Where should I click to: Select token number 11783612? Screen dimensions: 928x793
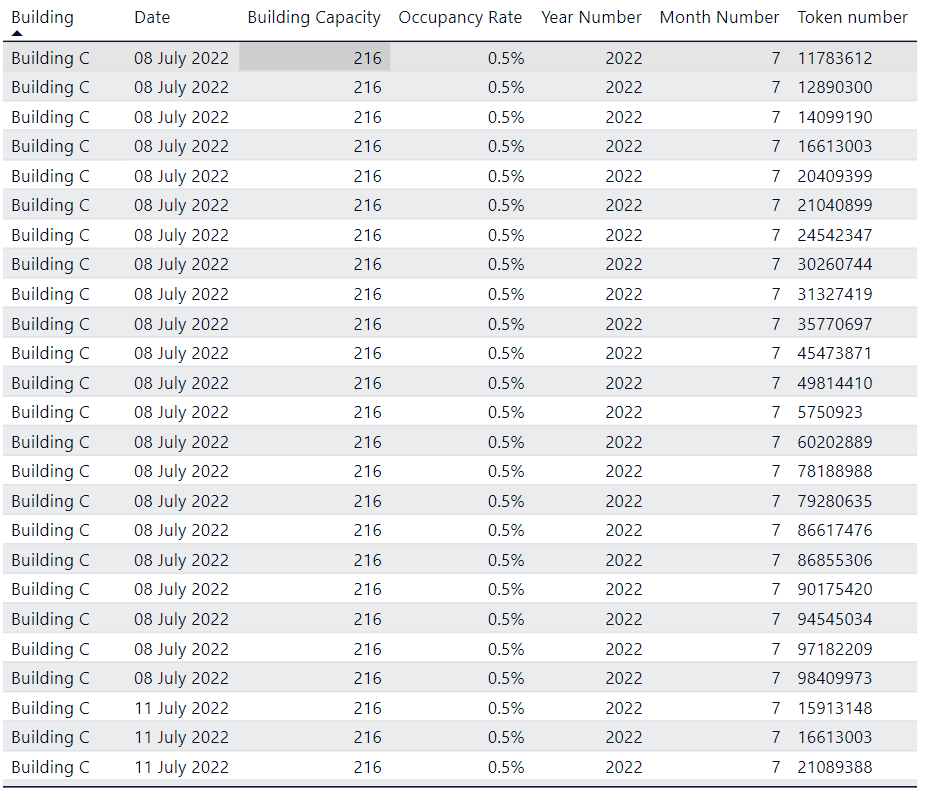[x=834, y=59]
